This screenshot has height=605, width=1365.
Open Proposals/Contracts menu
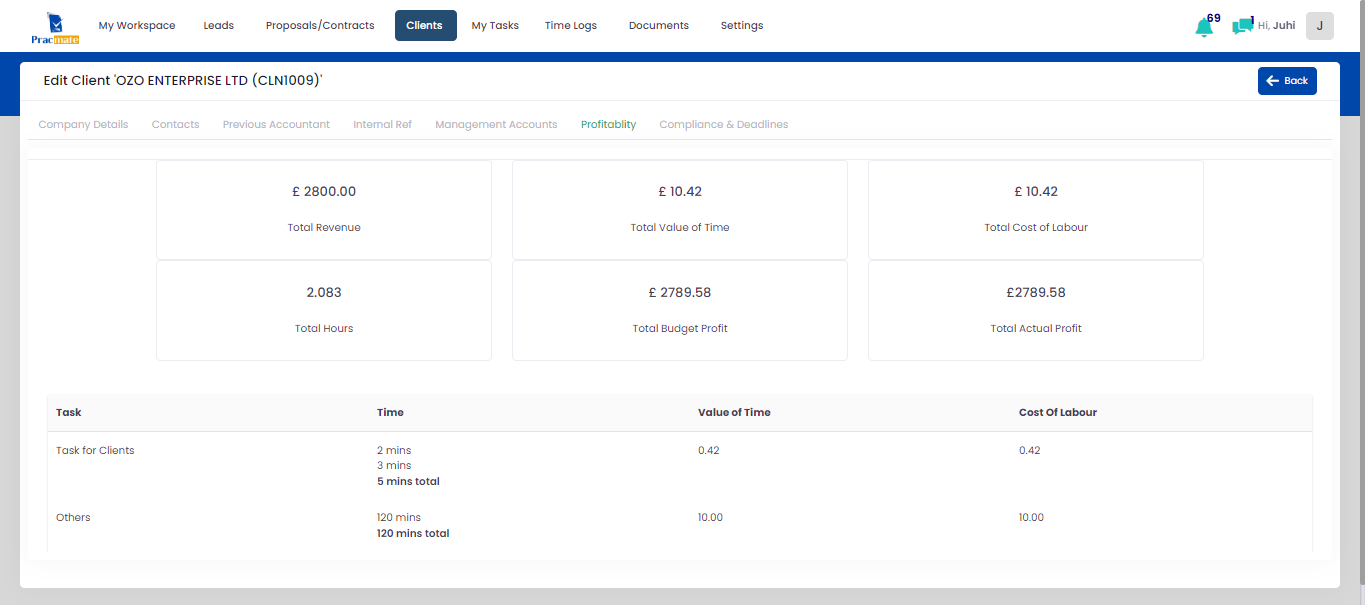tap(320, 26)
